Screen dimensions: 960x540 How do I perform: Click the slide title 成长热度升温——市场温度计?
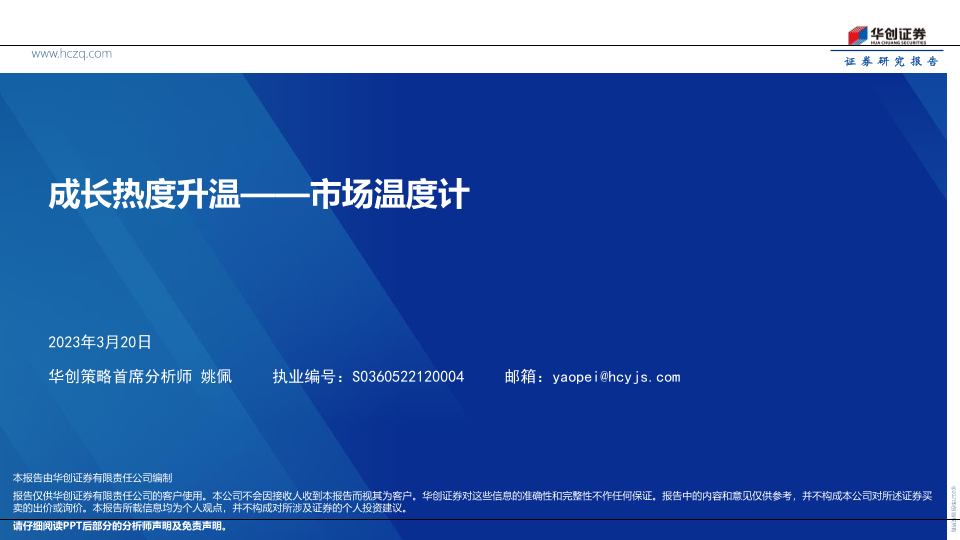coord(259,194)
